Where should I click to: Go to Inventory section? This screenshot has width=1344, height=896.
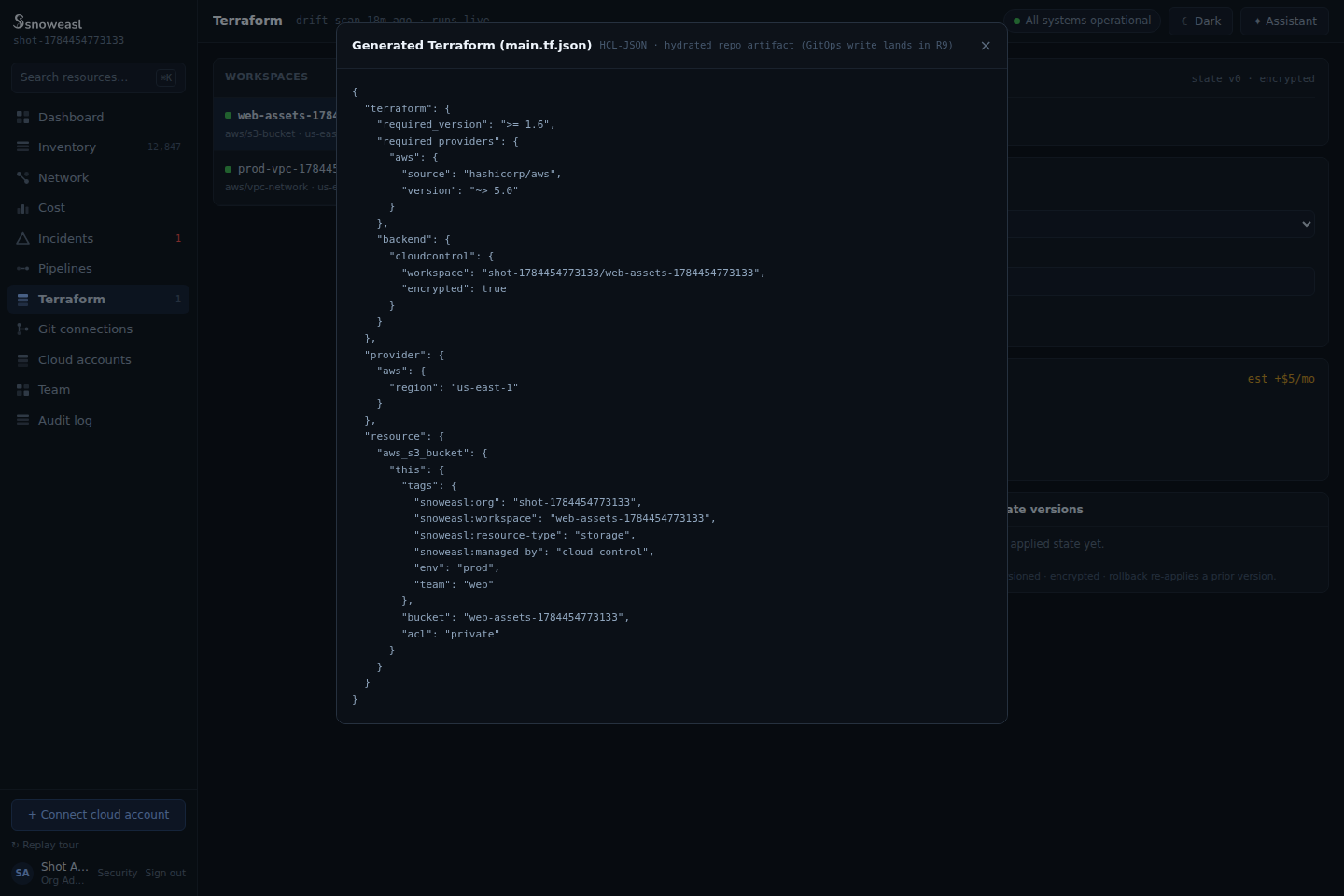98,147
